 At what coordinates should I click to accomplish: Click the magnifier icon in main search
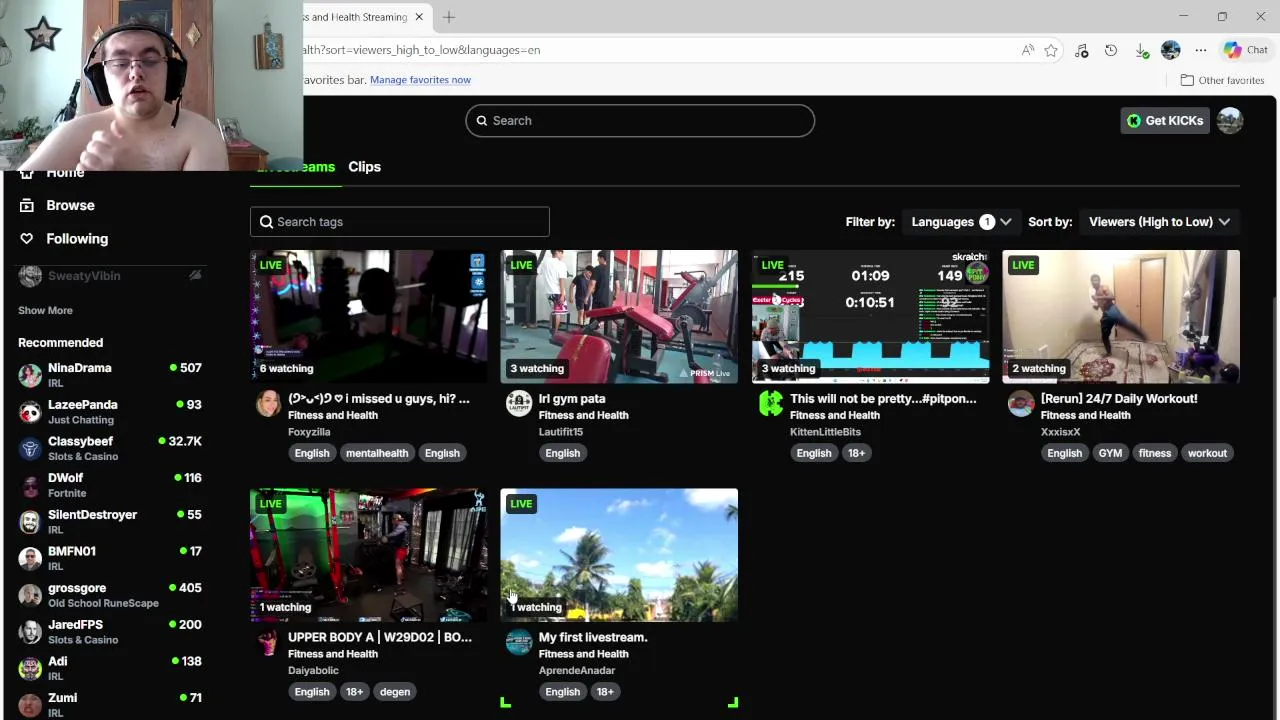pos(482,120)
